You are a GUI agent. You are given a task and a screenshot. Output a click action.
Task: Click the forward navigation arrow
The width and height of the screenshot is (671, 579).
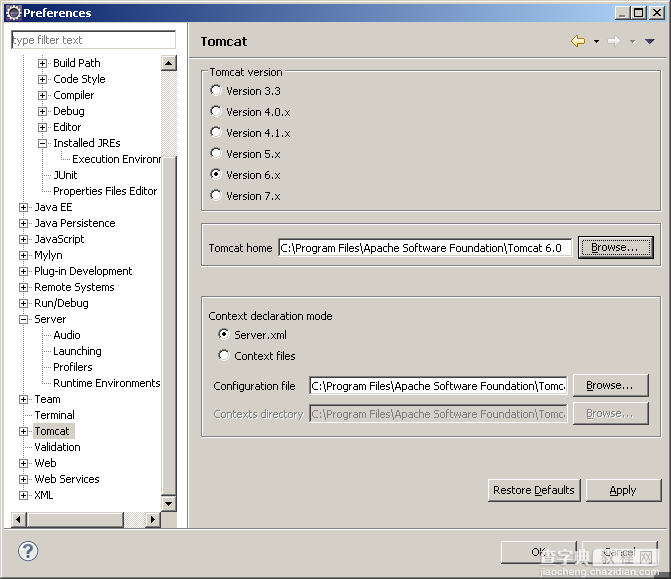pos(614,41)
